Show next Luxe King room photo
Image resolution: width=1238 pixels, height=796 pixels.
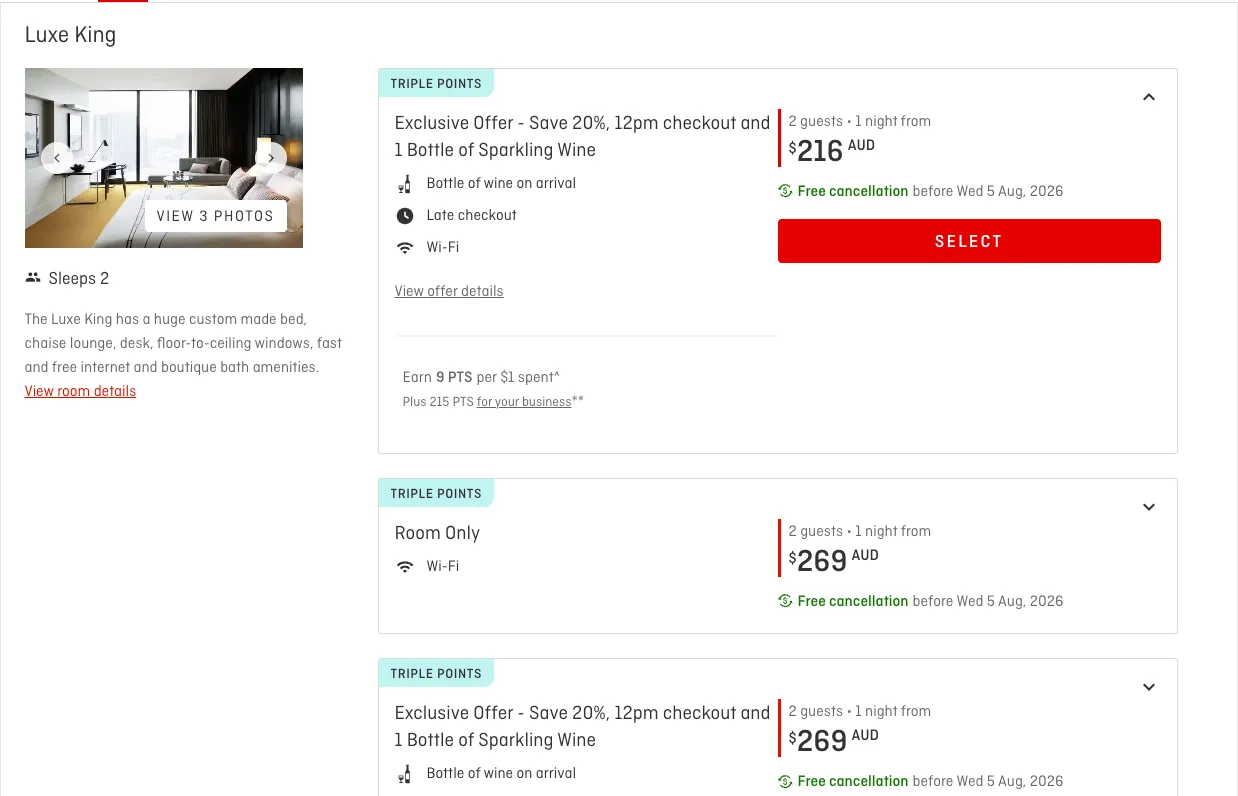271,157
